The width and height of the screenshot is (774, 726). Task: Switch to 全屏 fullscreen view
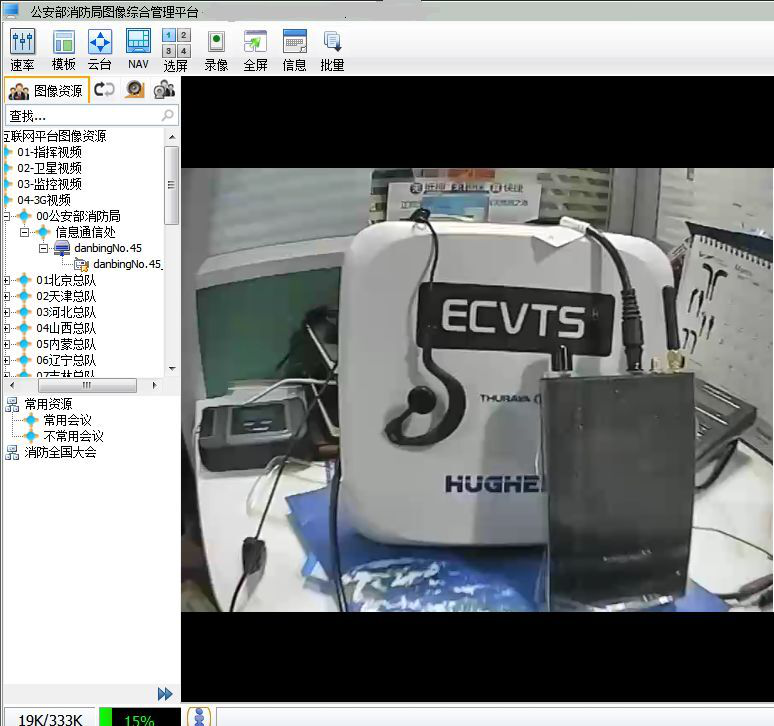[255, 50]
